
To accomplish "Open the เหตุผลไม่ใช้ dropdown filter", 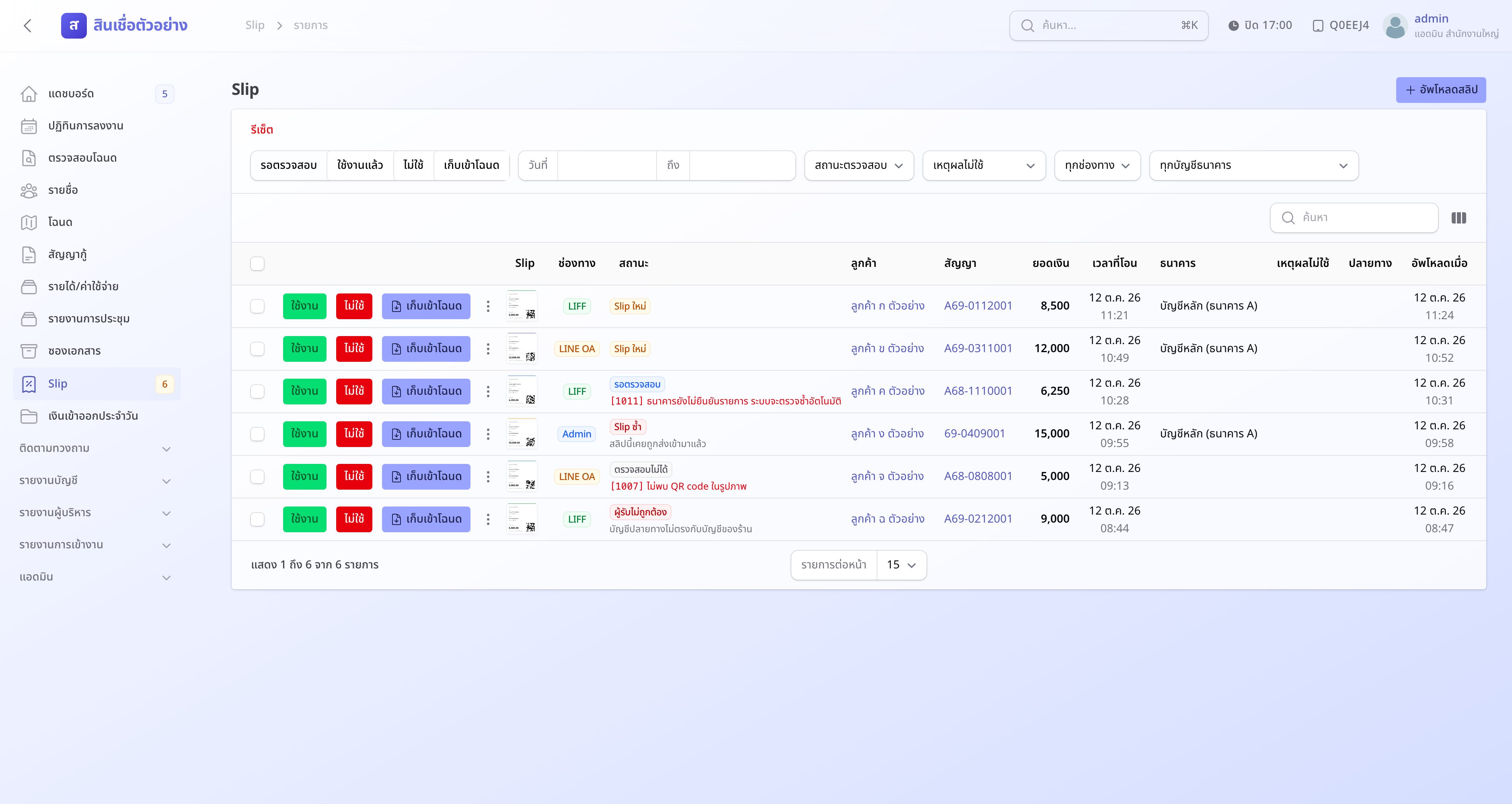I will pyautogui.click(x=984, y=166).
